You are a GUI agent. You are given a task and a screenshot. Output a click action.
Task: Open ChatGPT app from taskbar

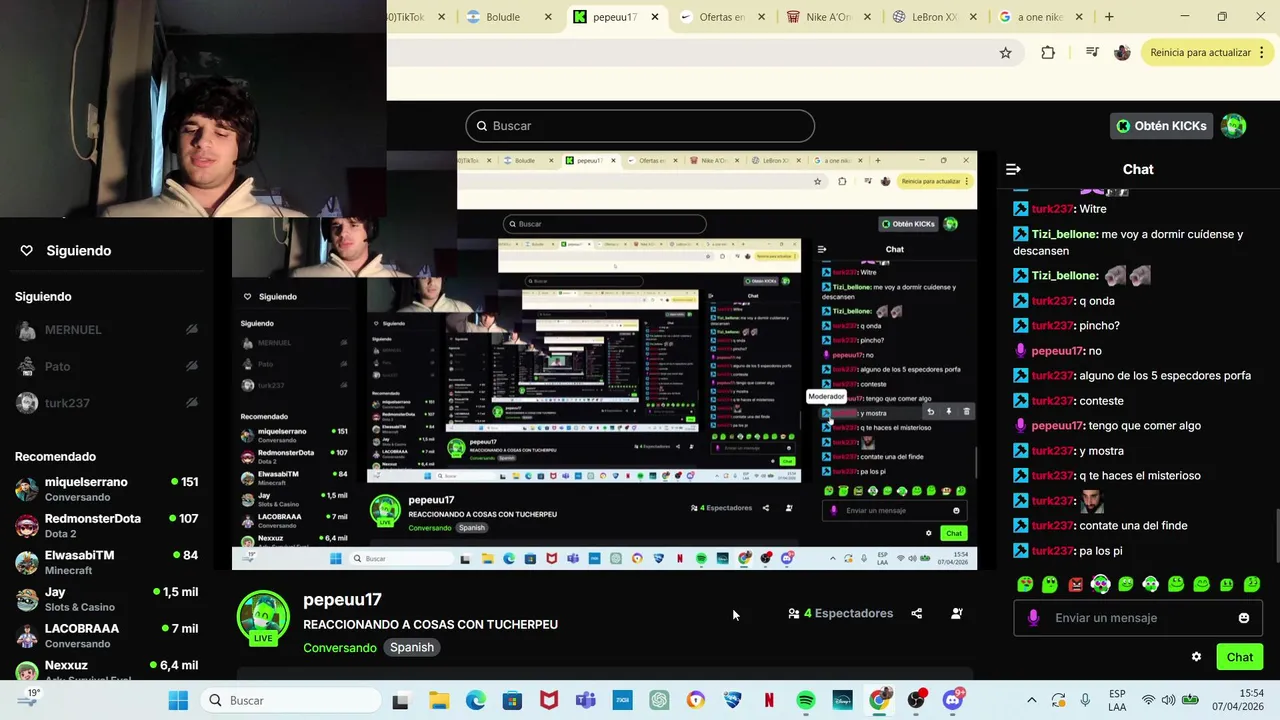tap(659, 701)
